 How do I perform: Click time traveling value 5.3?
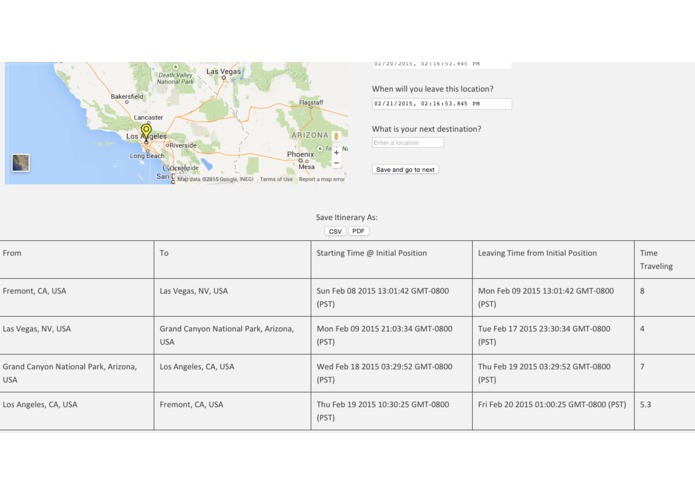pos(645,405)
